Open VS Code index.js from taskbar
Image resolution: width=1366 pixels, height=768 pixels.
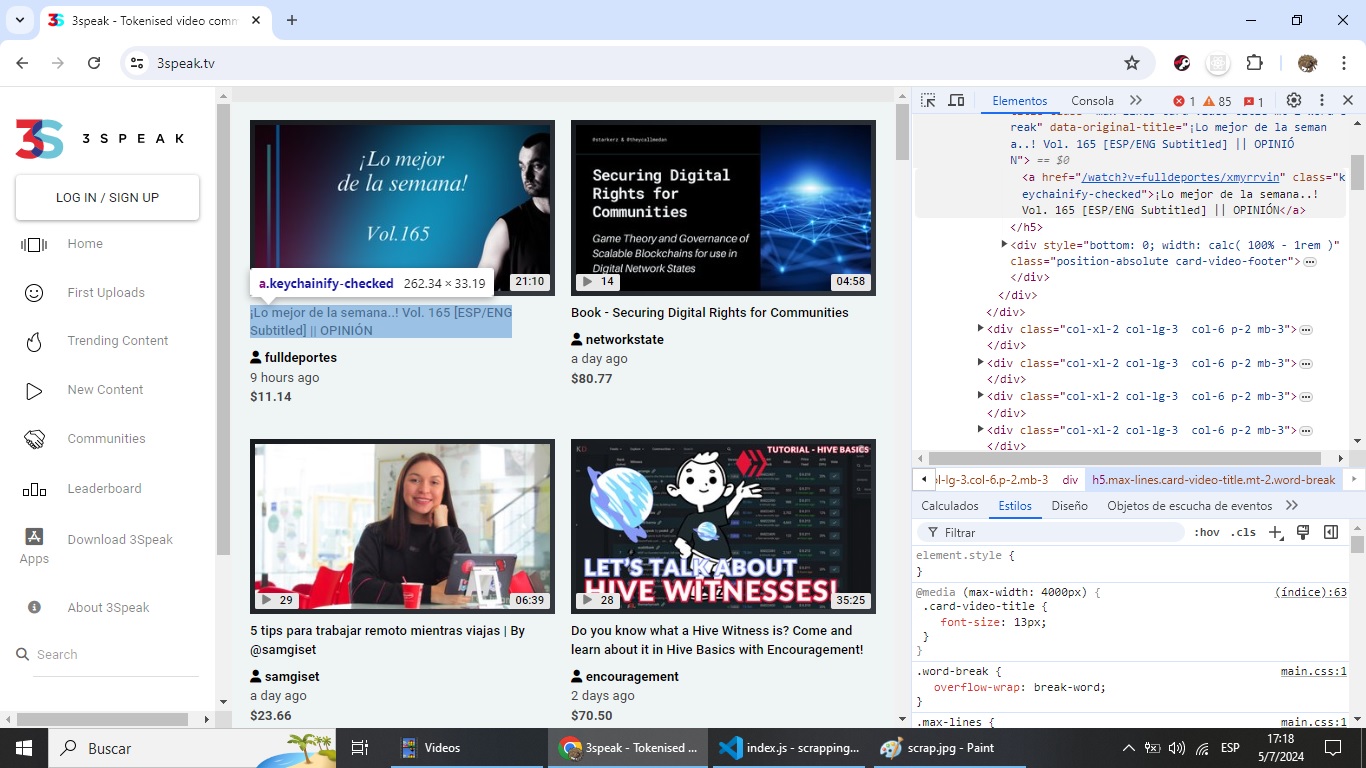[789, 748]
